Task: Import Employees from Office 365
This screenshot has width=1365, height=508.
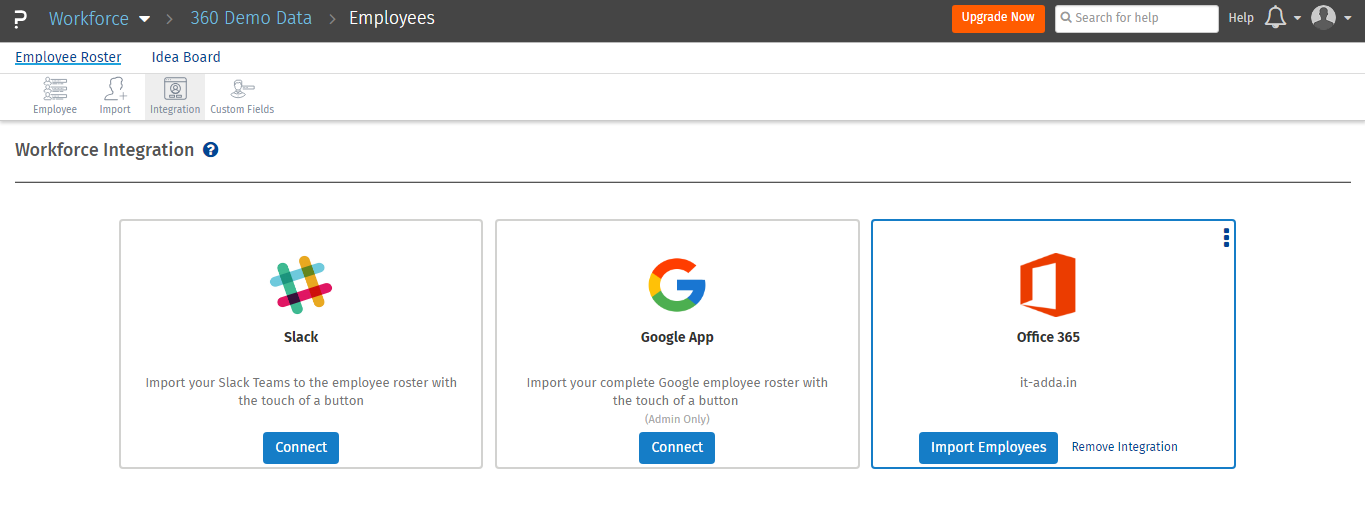Action: click(988, 447)
